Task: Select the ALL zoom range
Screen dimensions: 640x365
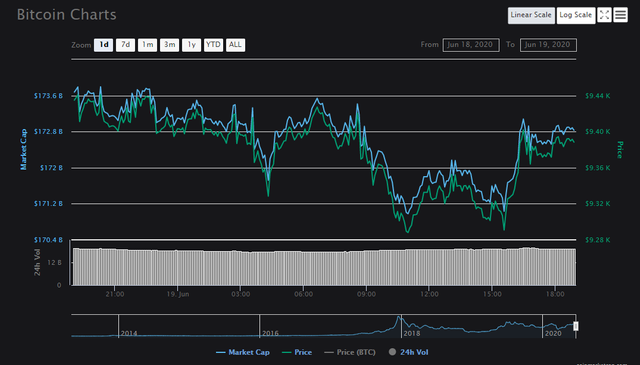Action: (236, 45)
